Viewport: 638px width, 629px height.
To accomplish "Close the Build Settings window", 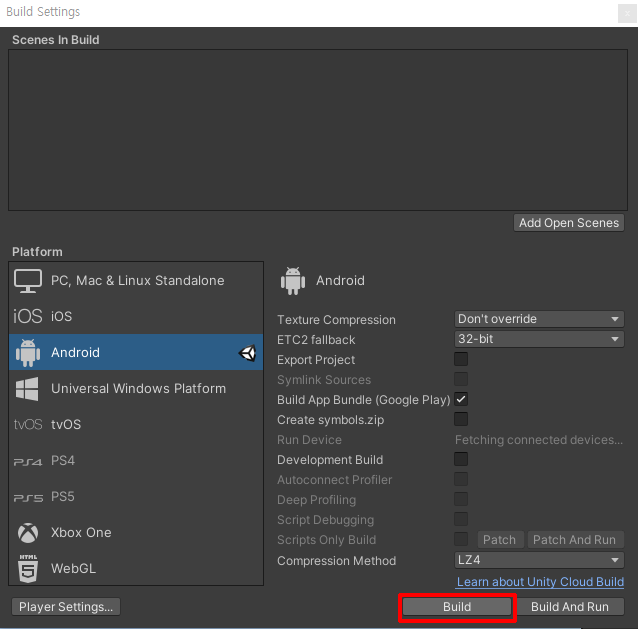I will coord(627,13).
